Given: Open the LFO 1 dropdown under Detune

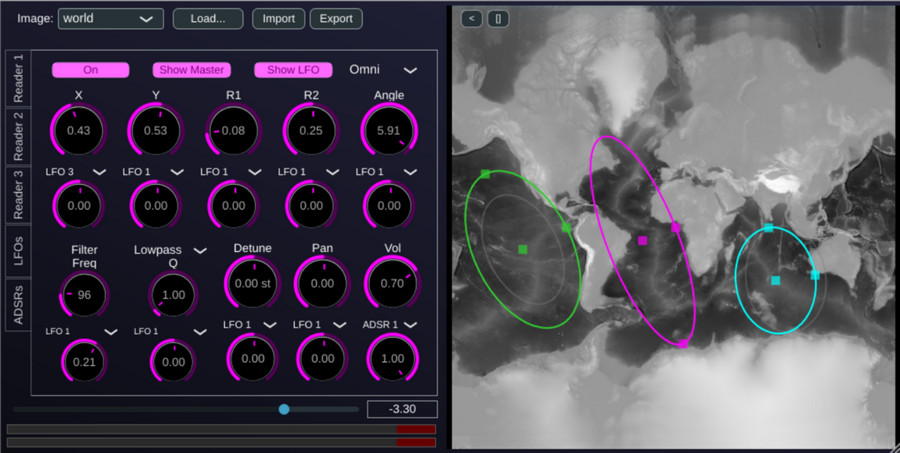Looking at the screenshot, I should click(250, 325).
